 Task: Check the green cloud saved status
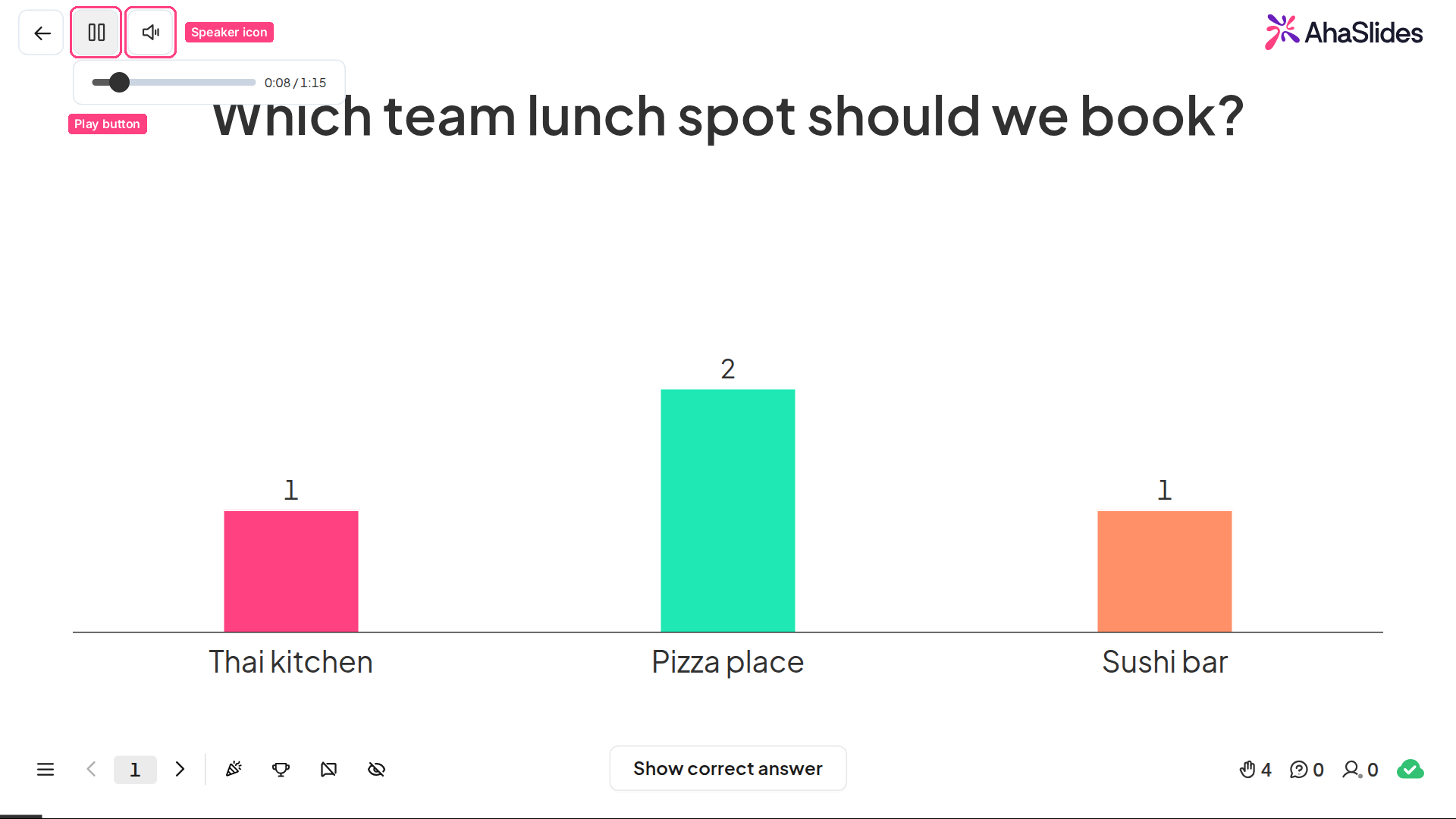[x=1410, y=770]
